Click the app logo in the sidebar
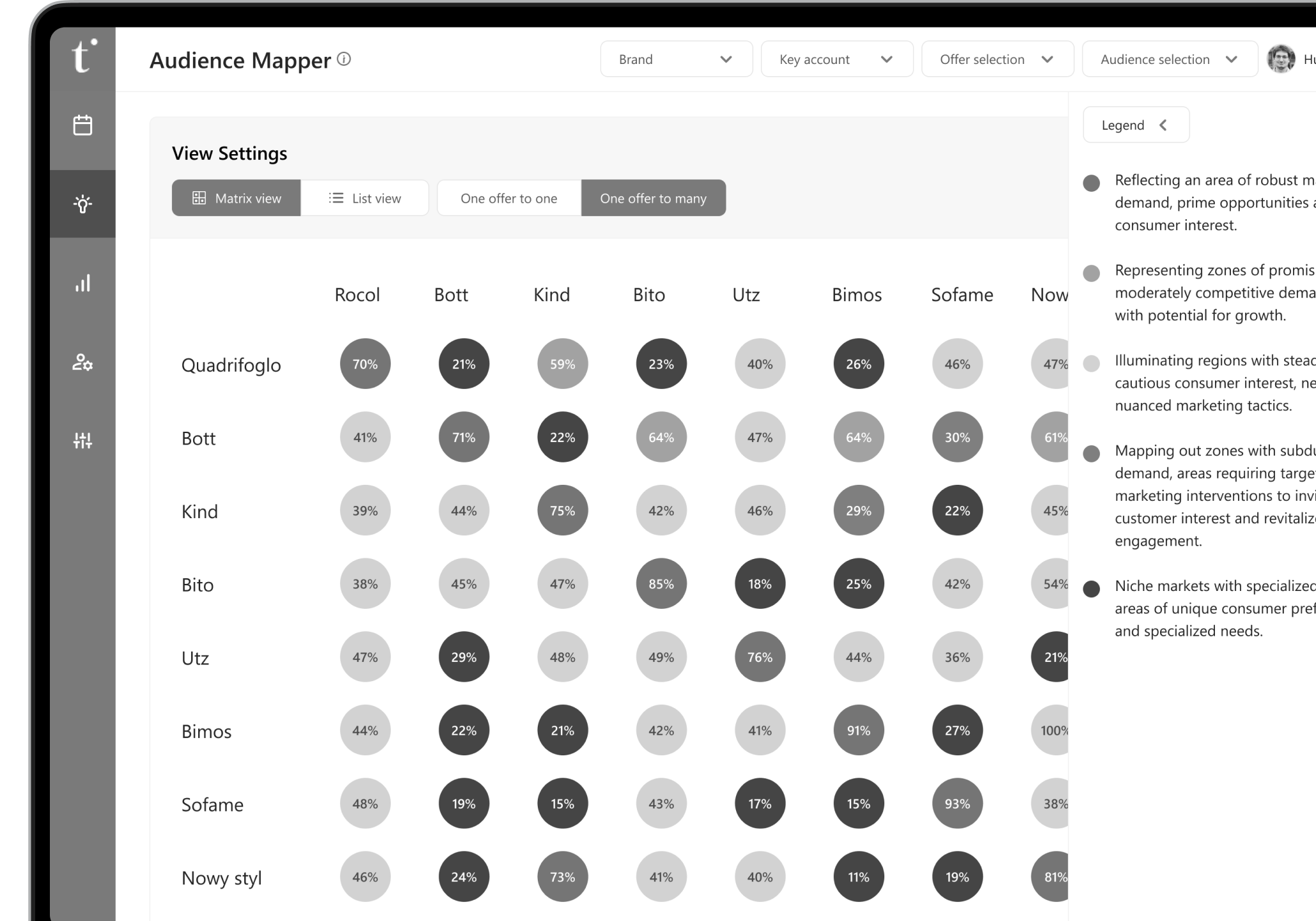Image resolution: width=1316 pixels, height=921 pixels. [x=83, y=56]
